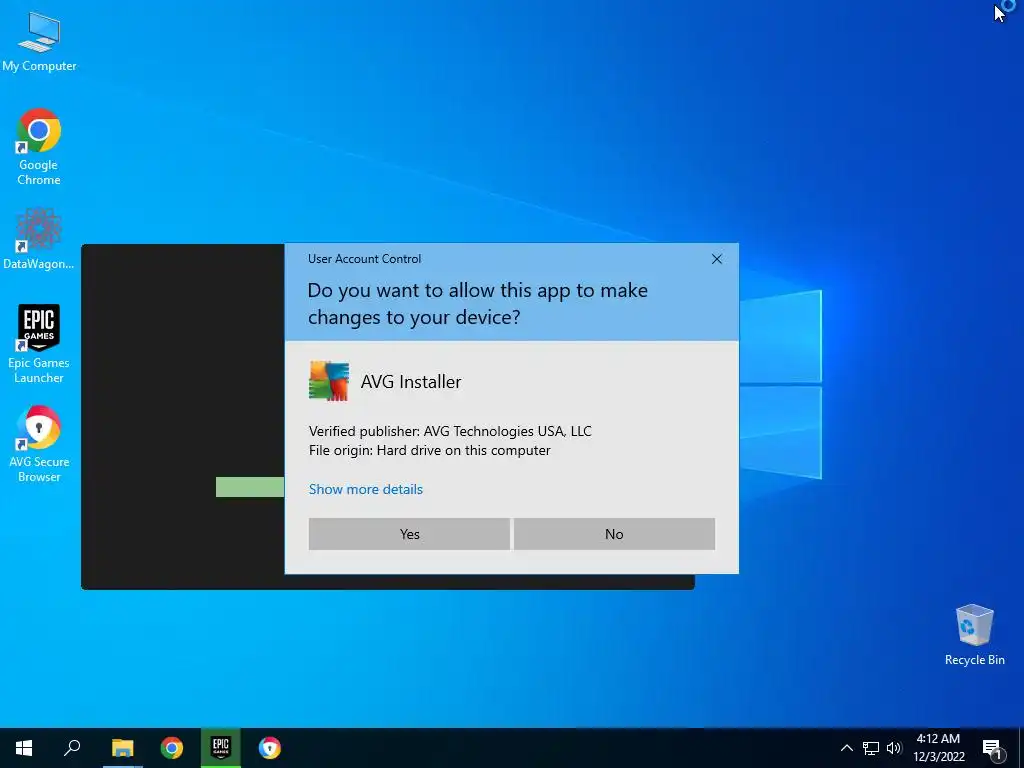Open the Windows Start menu
This screenshot has height=768, width=1024.
click(x=24, y=748)
